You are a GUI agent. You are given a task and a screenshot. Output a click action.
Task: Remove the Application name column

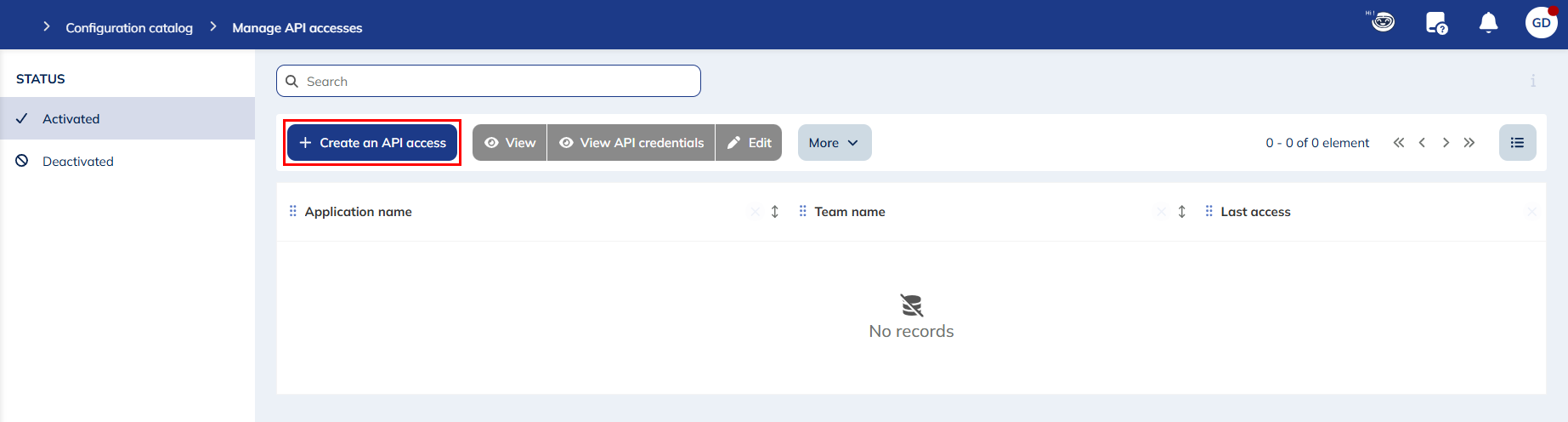(755, 212)
